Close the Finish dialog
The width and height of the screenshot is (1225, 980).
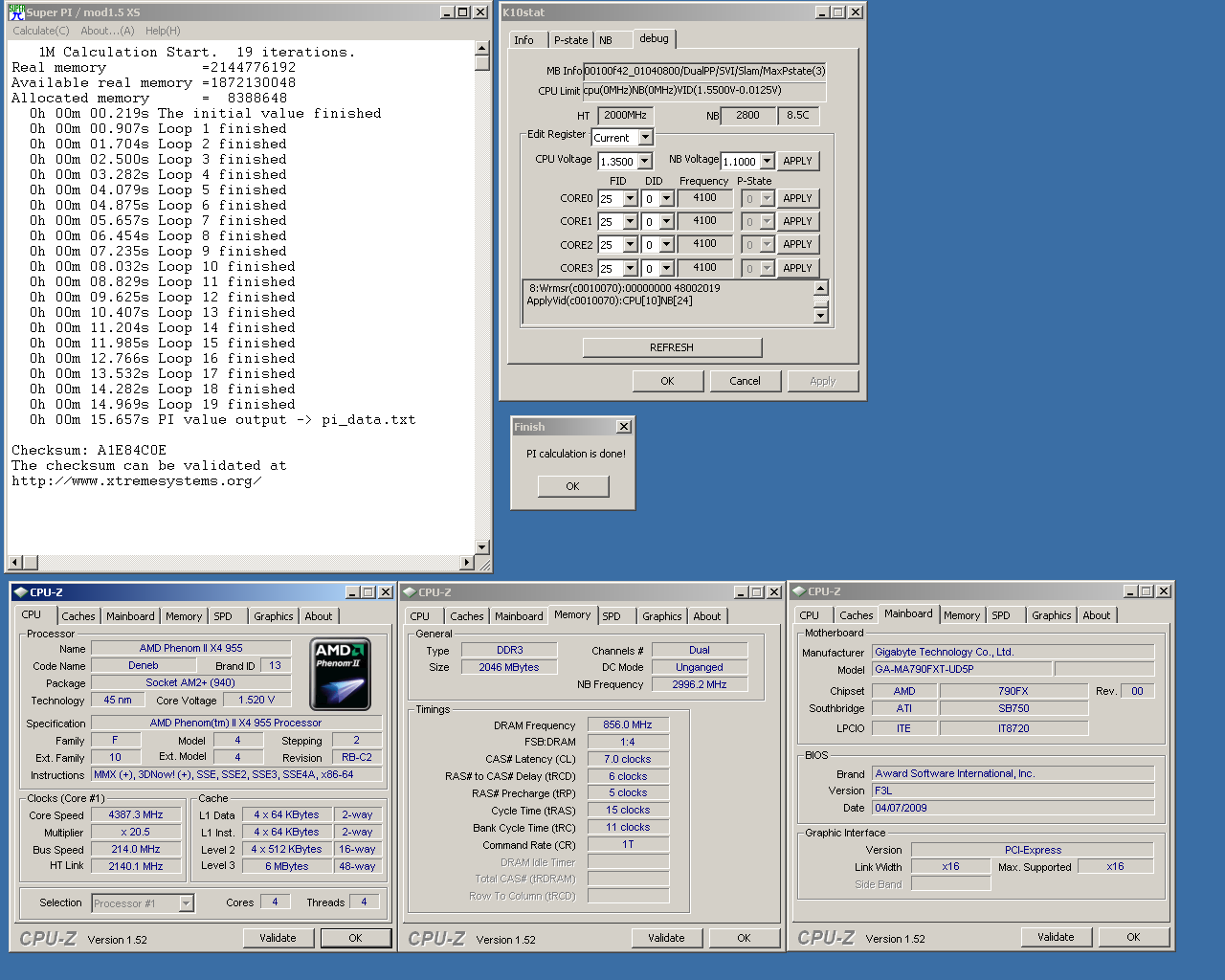[624, 427]
